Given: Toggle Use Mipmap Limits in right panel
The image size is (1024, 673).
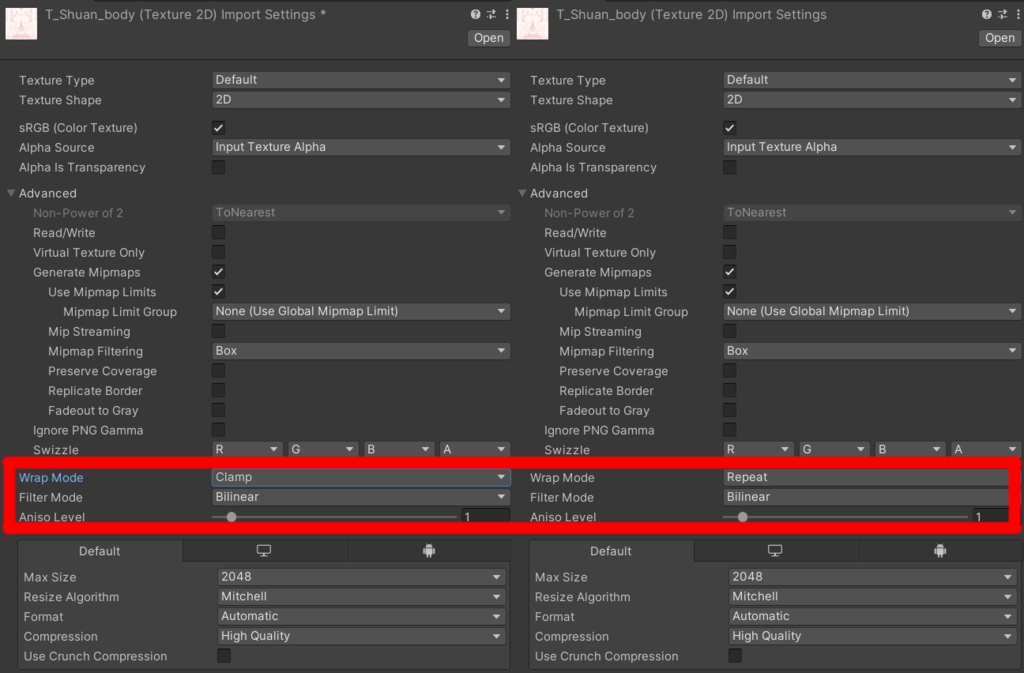Looking at the screenshot, I should pos(729,292).
